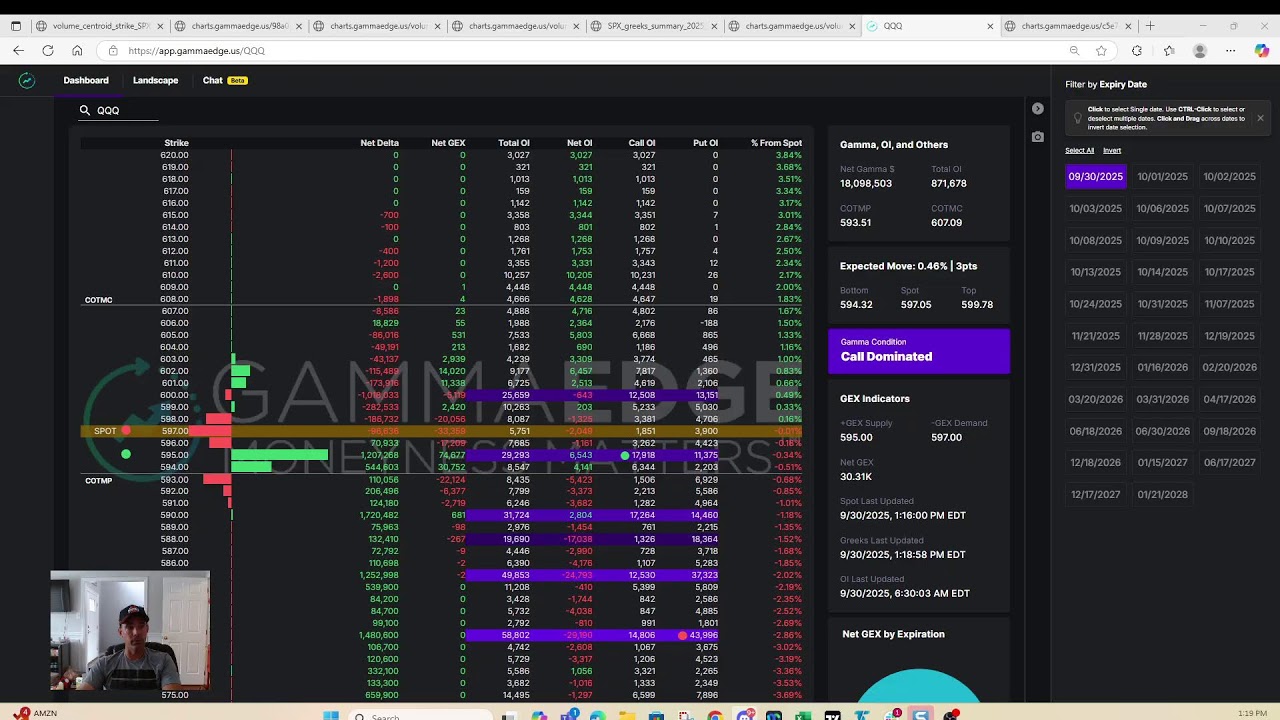Click the COTMP label at strike 593.00
This screenshot has height=720, width=1280.
[99, 481]
